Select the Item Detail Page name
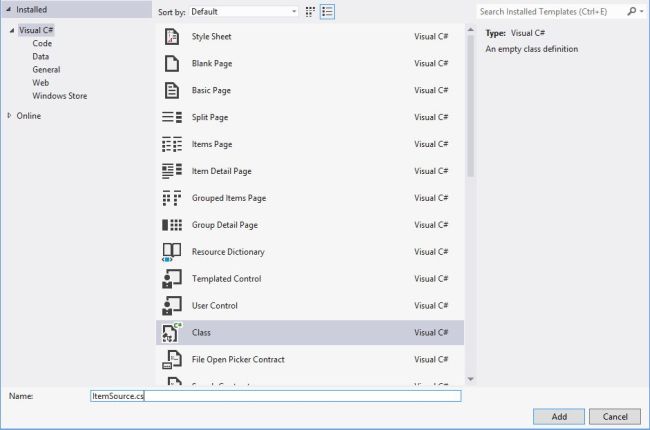The image size is (650, 430). [221, 171]
